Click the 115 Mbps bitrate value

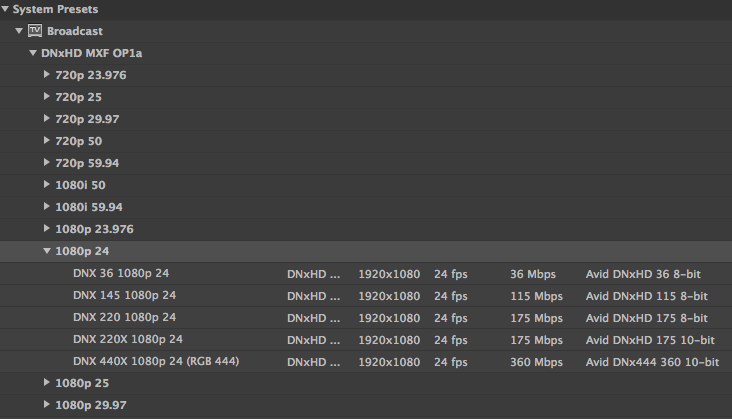(536, 296)
